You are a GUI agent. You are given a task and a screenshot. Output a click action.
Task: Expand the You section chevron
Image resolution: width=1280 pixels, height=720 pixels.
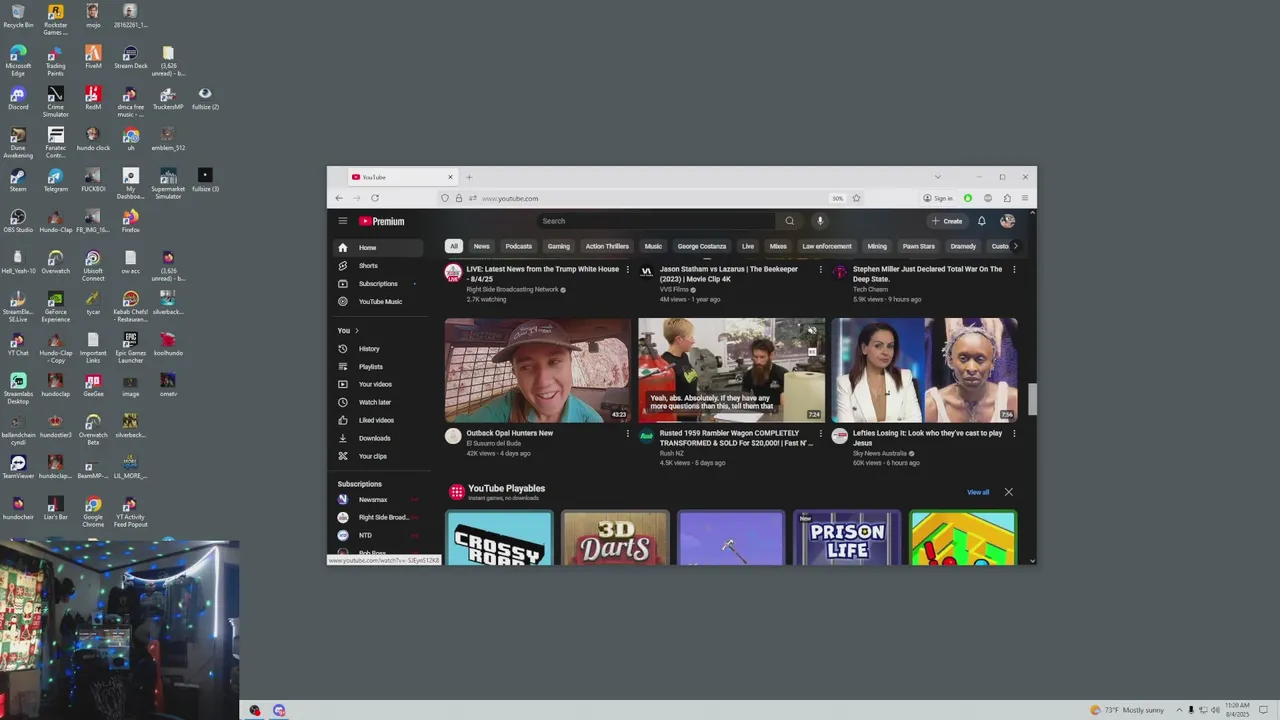click(x=357, y=331)
